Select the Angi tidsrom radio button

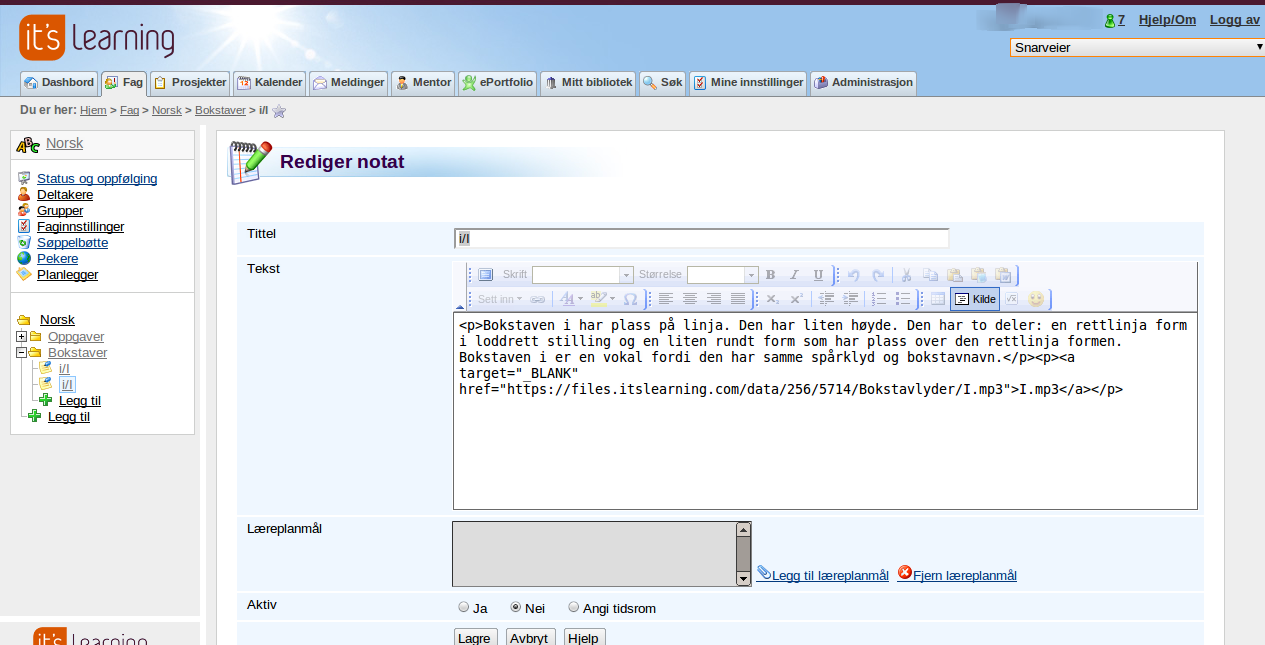tap(573, 607)
